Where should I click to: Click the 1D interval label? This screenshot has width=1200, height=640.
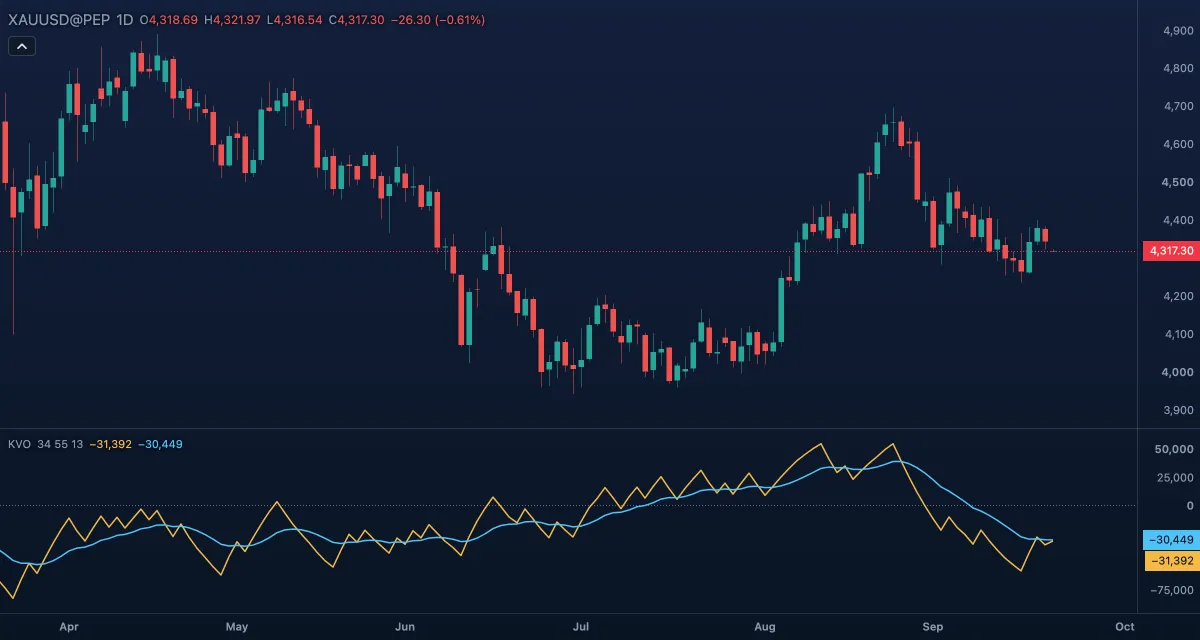click(125, 20)
